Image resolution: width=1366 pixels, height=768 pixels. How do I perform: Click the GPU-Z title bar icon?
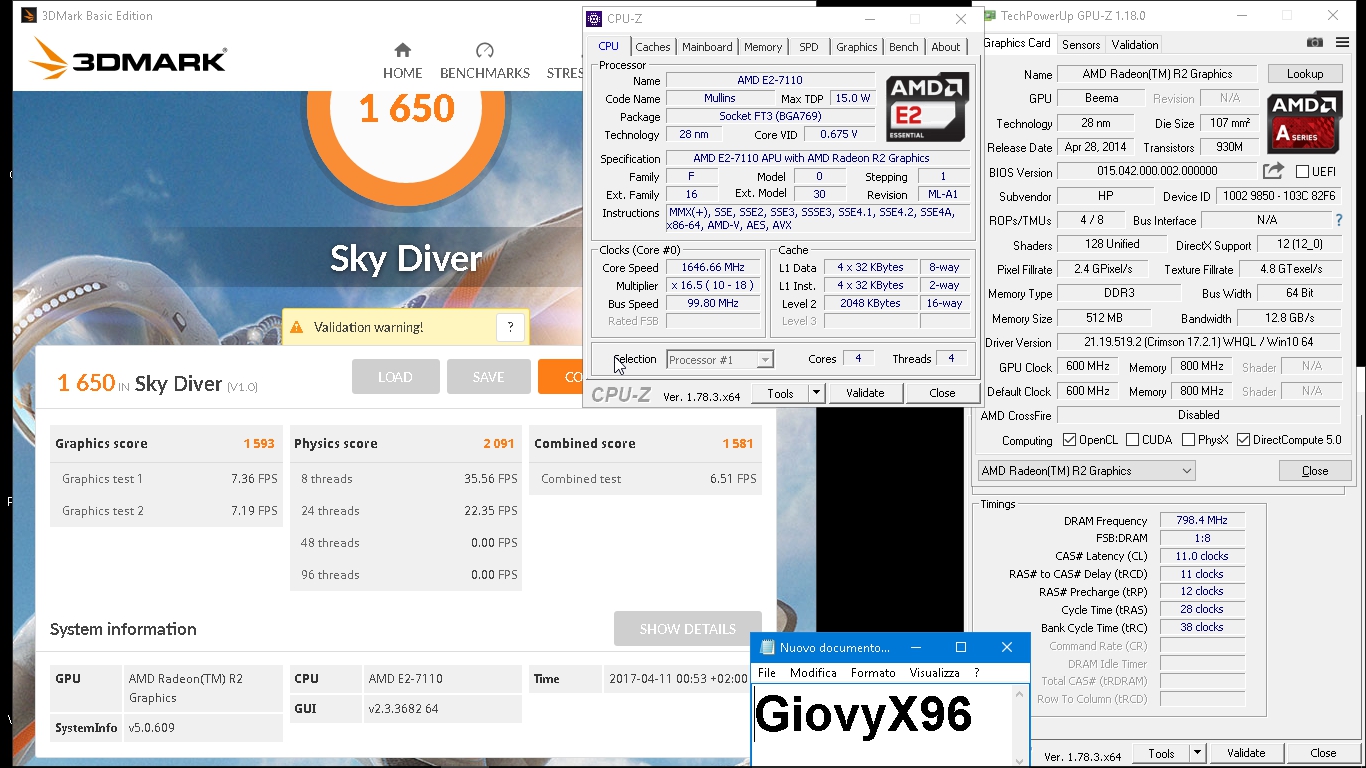(990, 16)
